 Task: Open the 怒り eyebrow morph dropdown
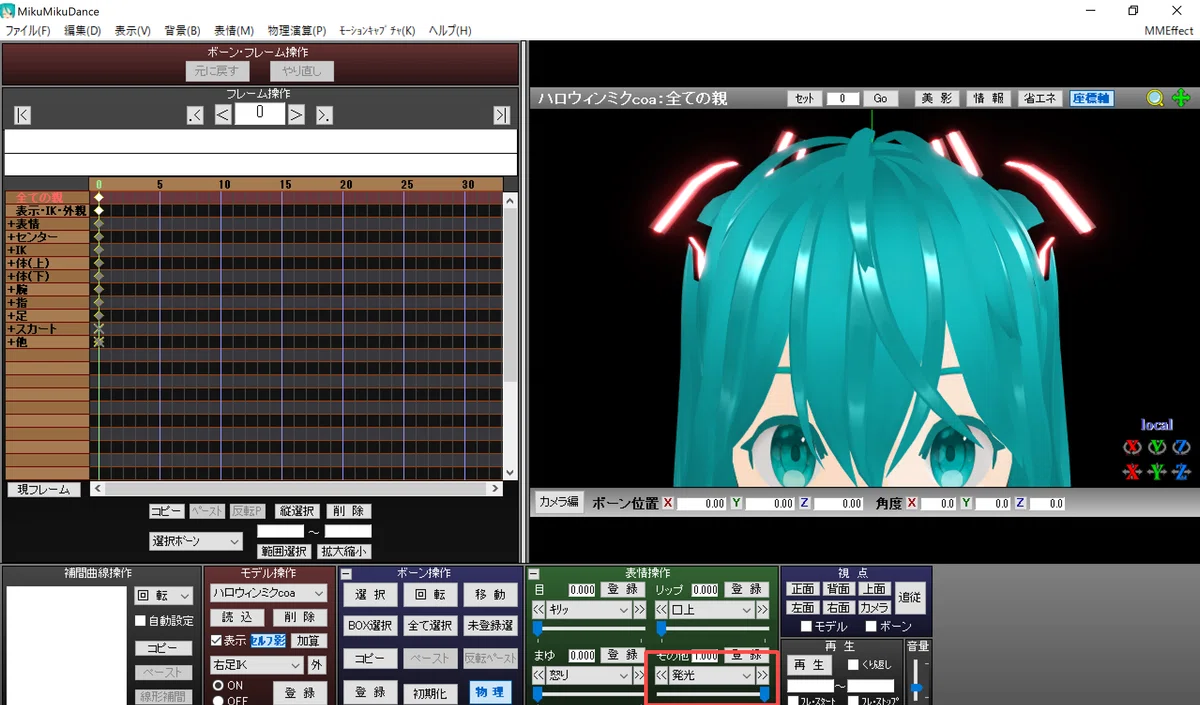click(588, 675)
